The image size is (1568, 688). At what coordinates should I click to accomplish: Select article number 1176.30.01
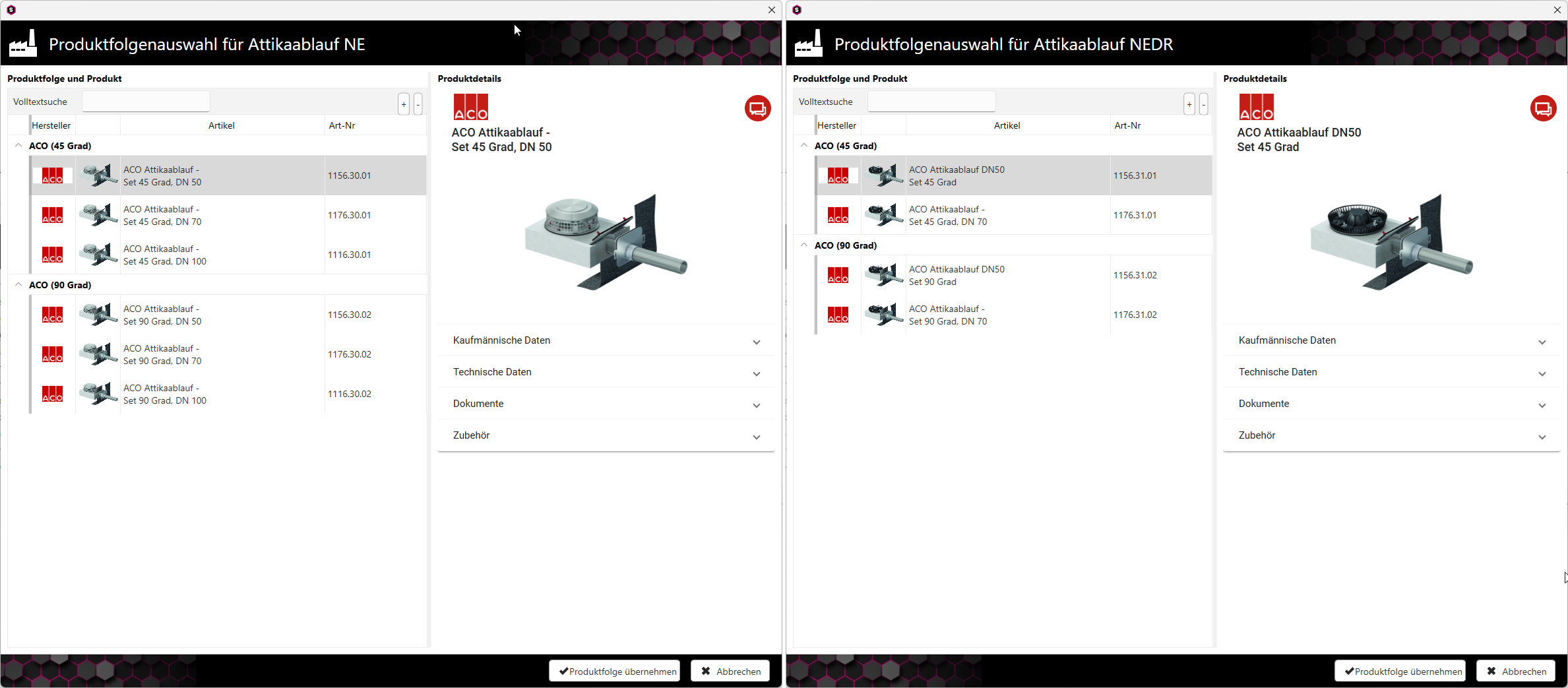tap(350, 215)
